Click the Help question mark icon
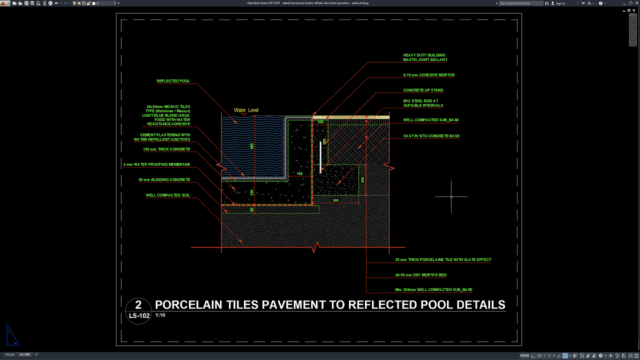Image resolution: width=640 pixels, height=360 pixels. click(601, 3)
